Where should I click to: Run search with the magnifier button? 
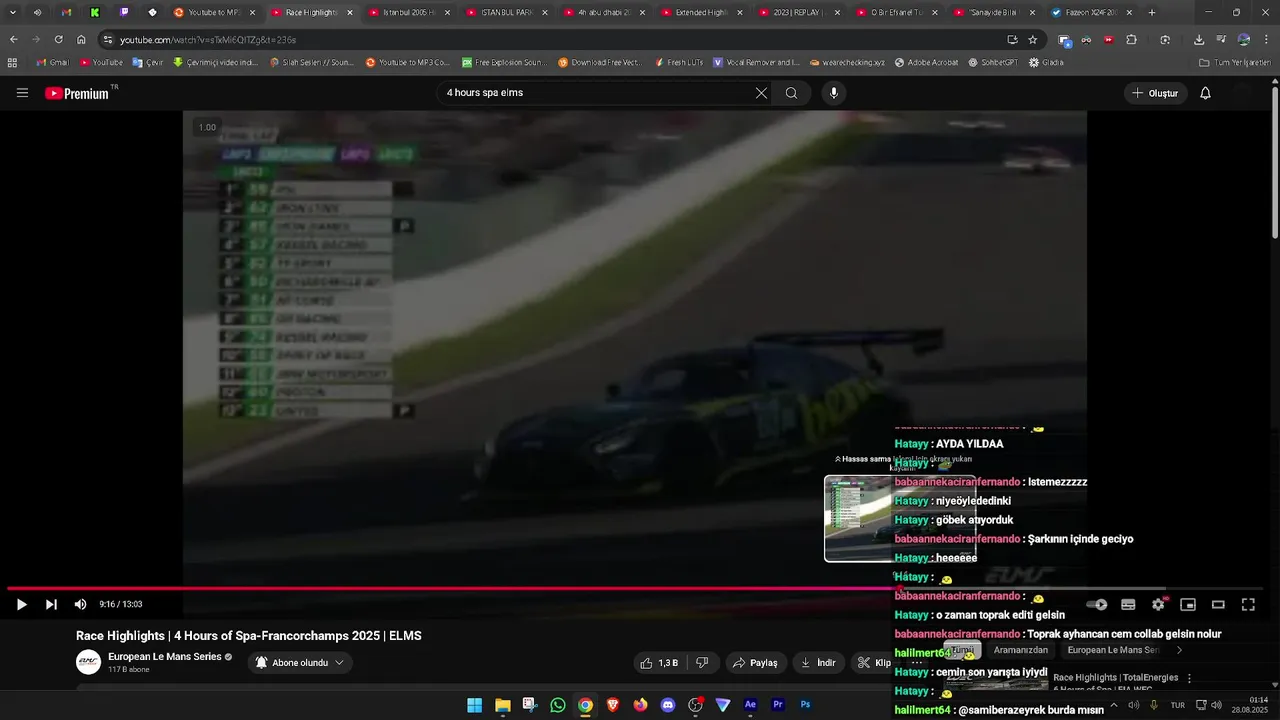pos(791,93)
